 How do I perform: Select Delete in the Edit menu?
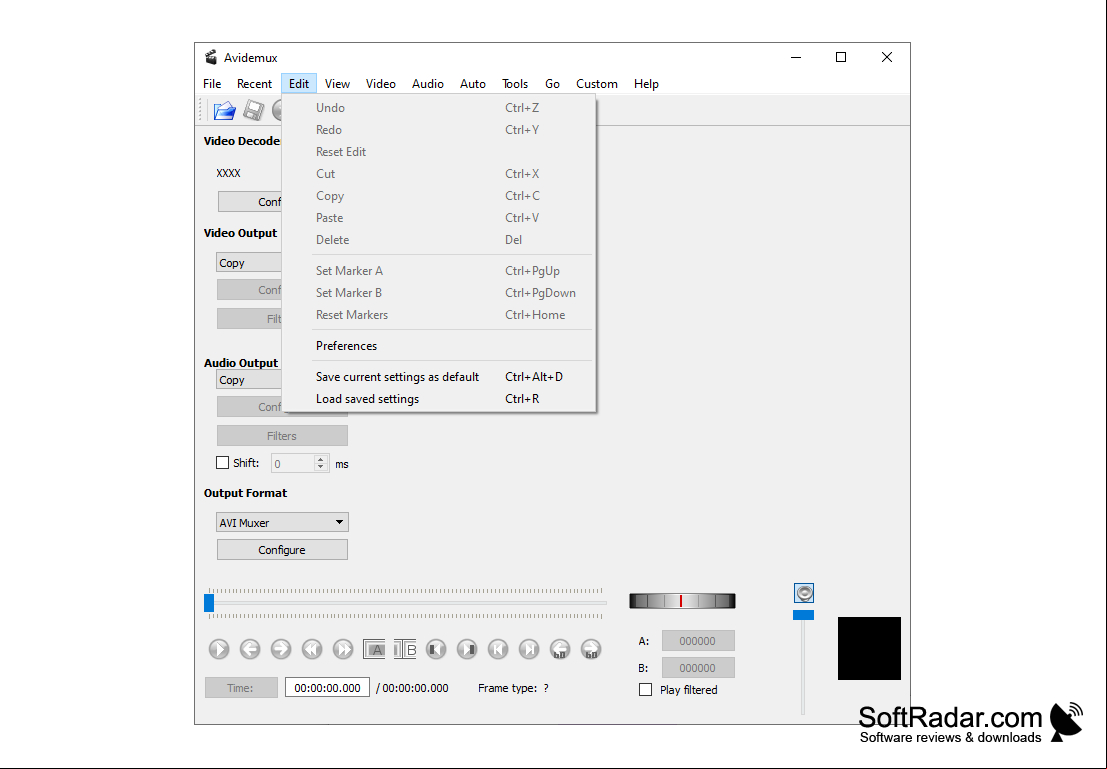(x=439, y=239)
